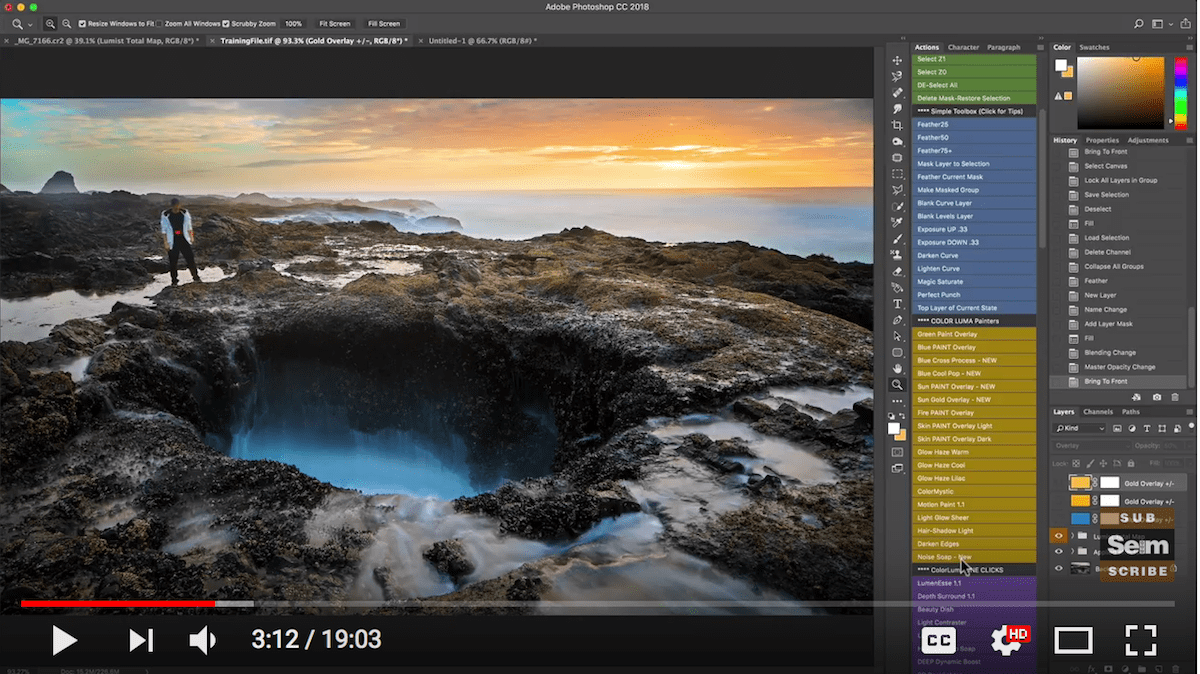Open the Untitled-1 document tab
1200x674 pixels.
click(x=482, y=41)
